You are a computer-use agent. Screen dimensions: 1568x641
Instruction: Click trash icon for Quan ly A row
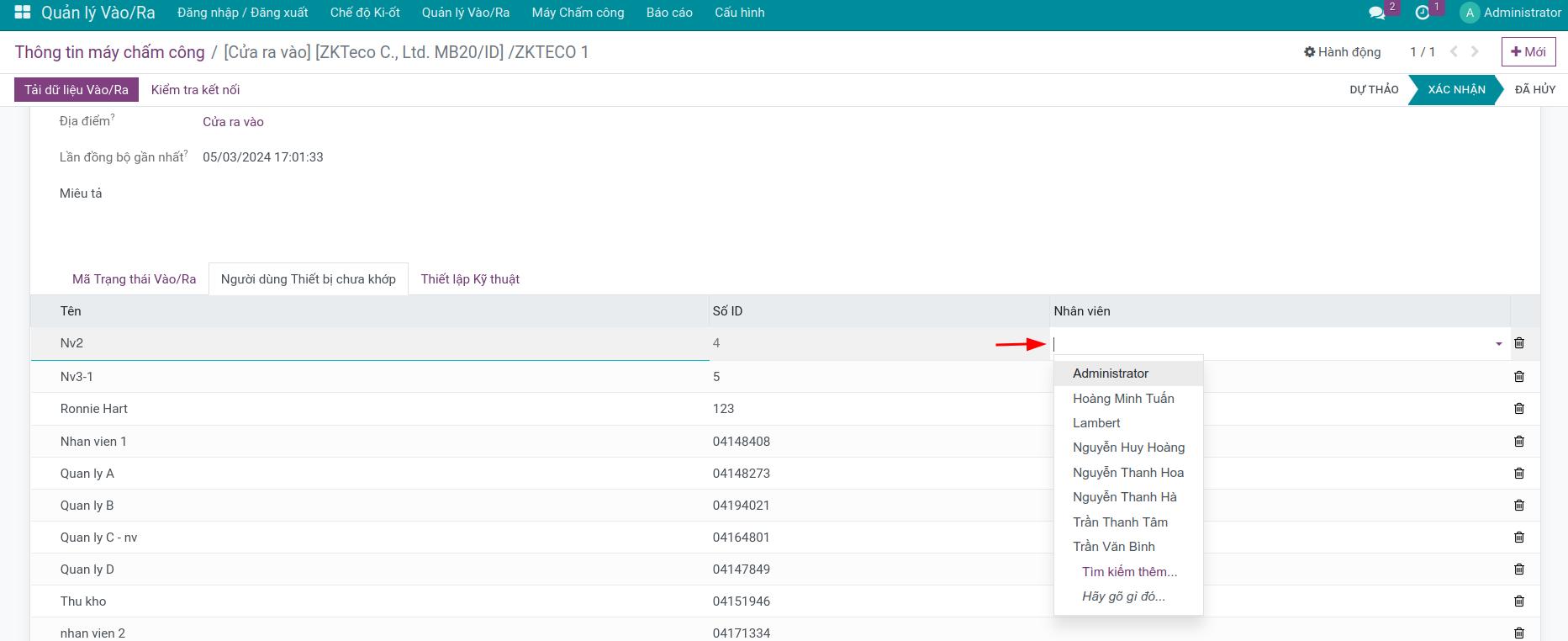pyautogui.click(x=1518, y=474)
